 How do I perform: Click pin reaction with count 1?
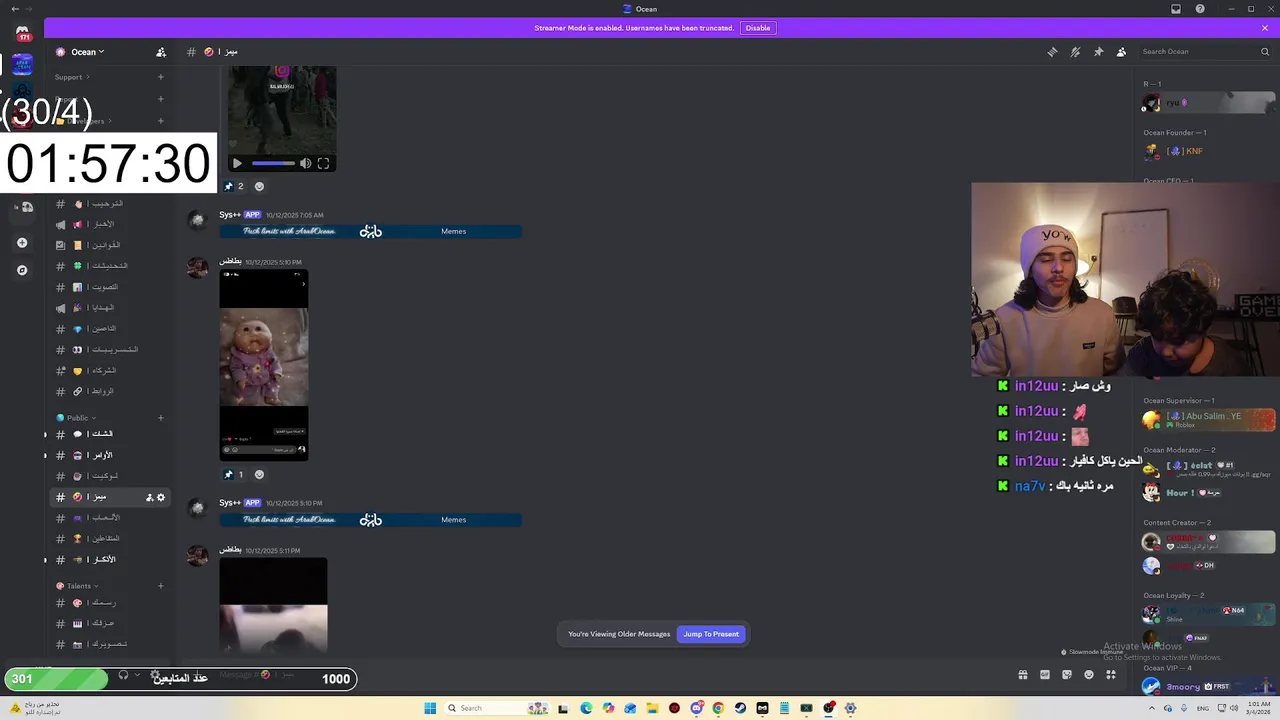(x=234, y=475)
